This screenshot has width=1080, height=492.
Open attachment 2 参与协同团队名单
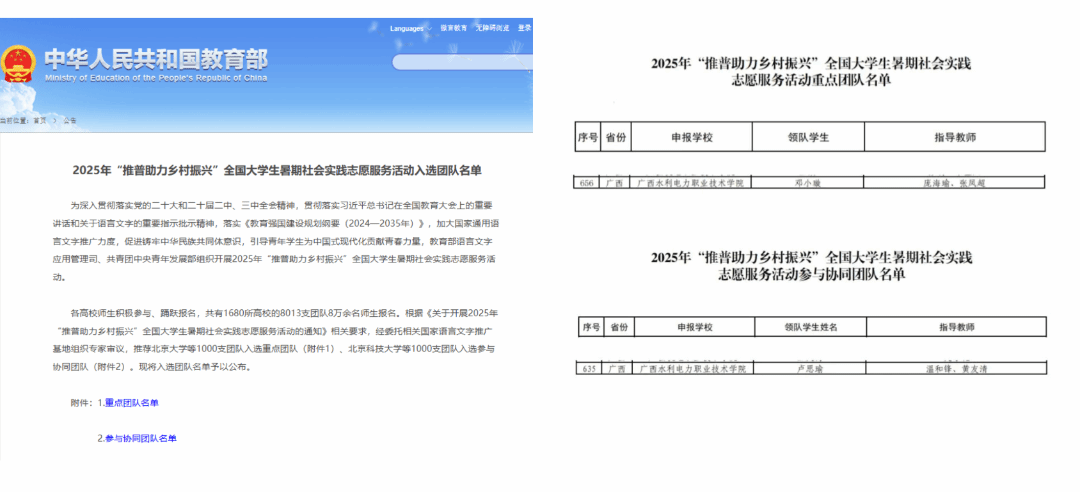pyautogui.click(x=141, y=438)
